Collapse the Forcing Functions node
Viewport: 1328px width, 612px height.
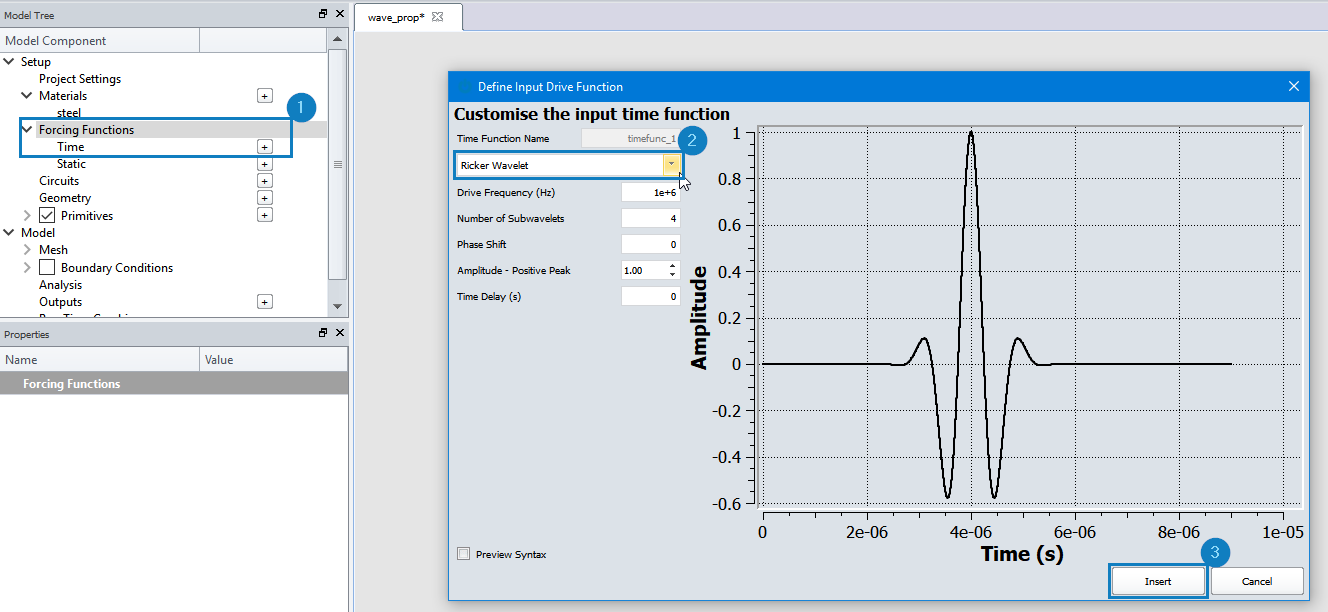point(28,130)
